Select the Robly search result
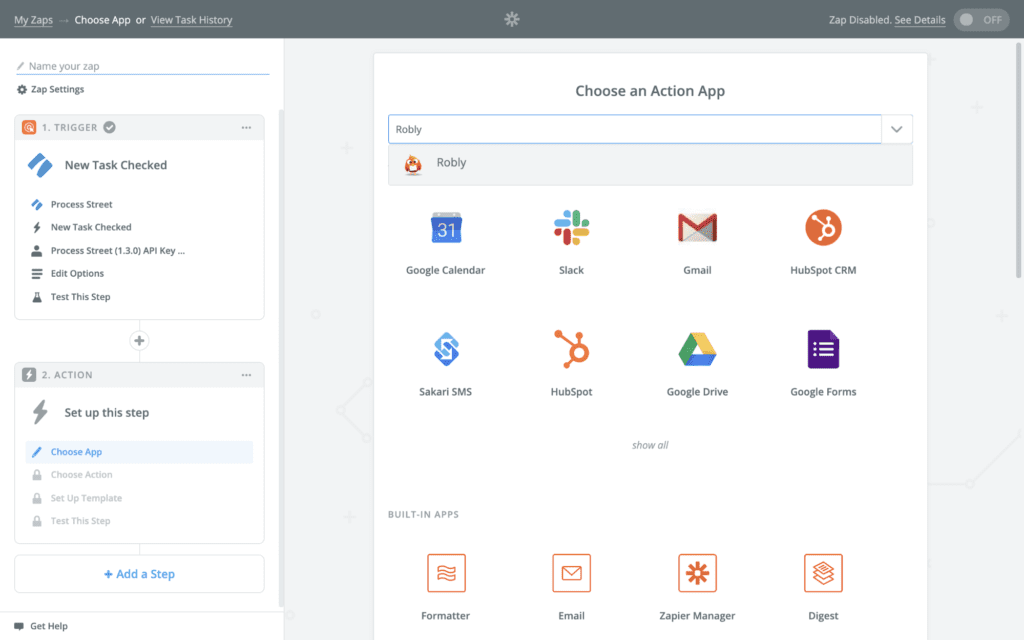 (650, 165)
